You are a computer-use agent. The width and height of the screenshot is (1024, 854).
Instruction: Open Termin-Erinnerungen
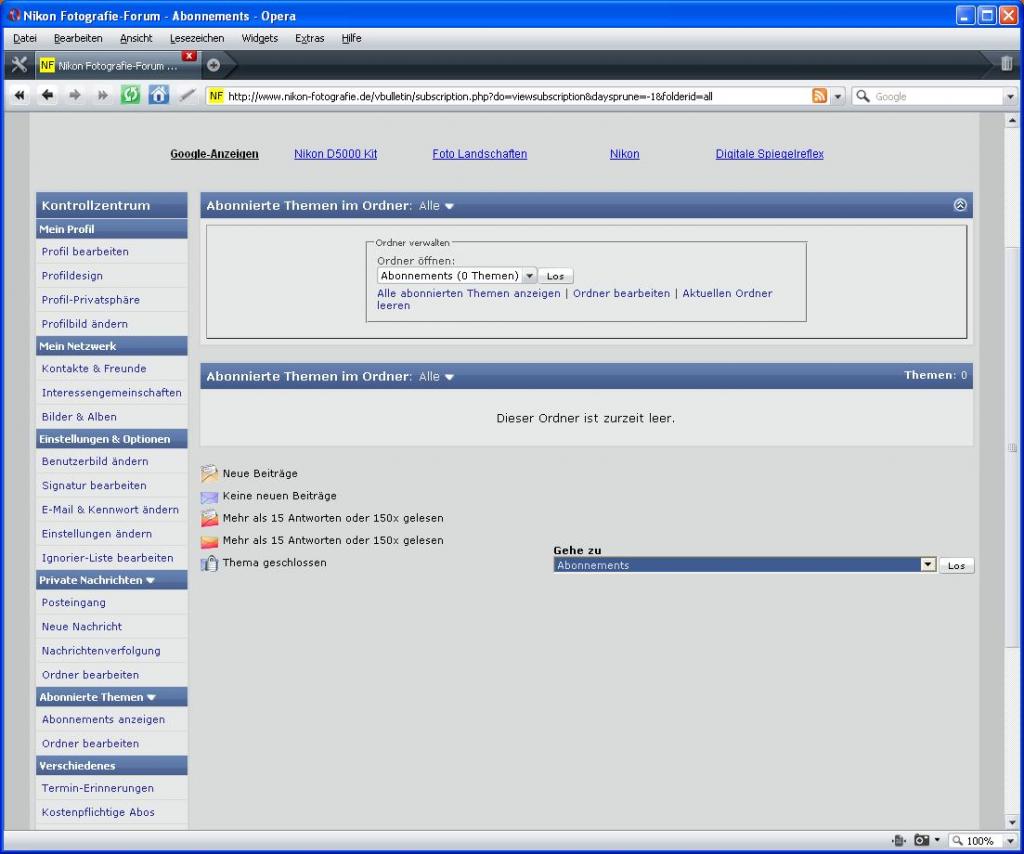[x=97, y=788]
